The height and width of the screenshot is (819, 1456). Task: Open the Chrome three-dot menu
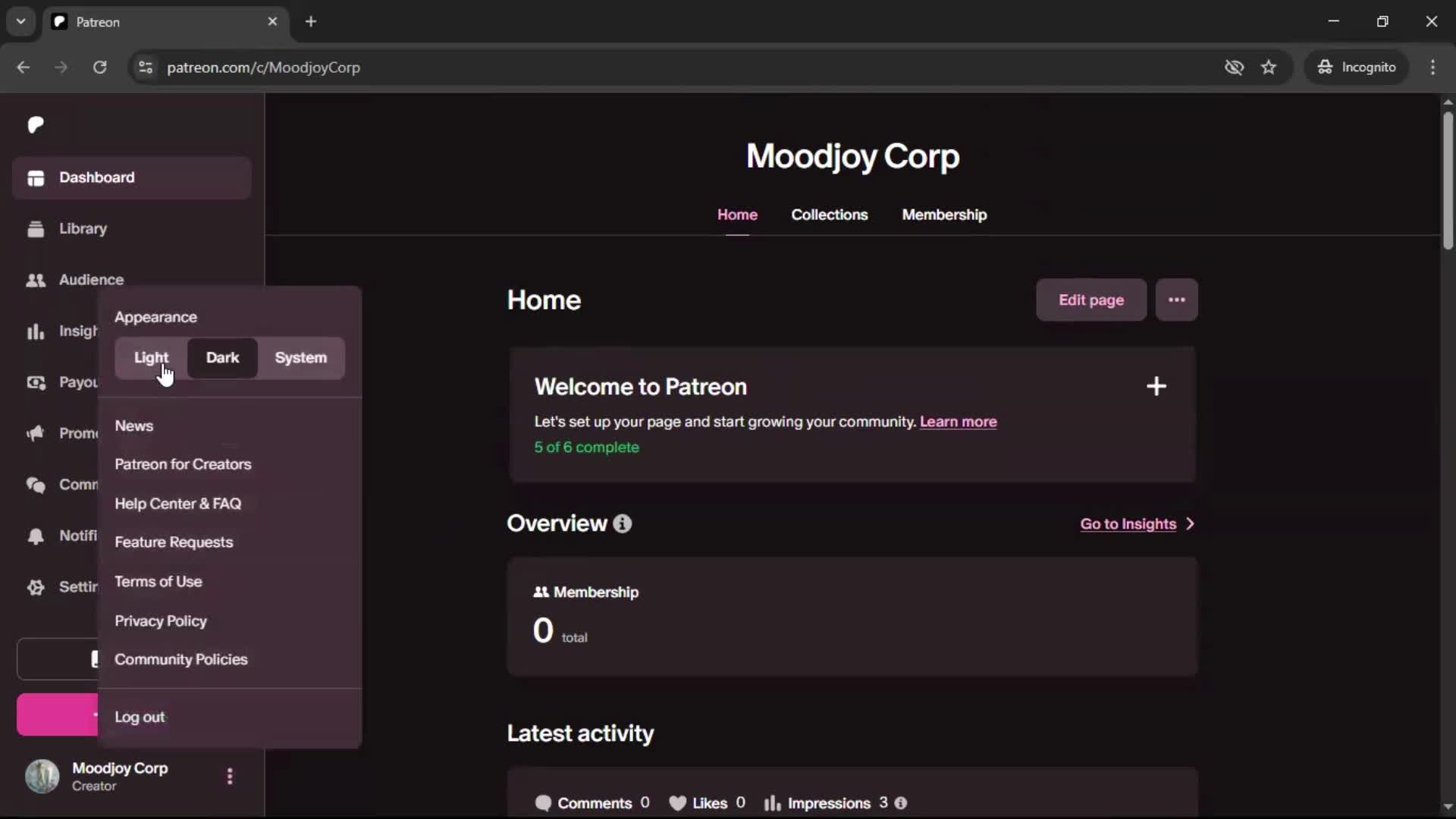coord(1432,67)
